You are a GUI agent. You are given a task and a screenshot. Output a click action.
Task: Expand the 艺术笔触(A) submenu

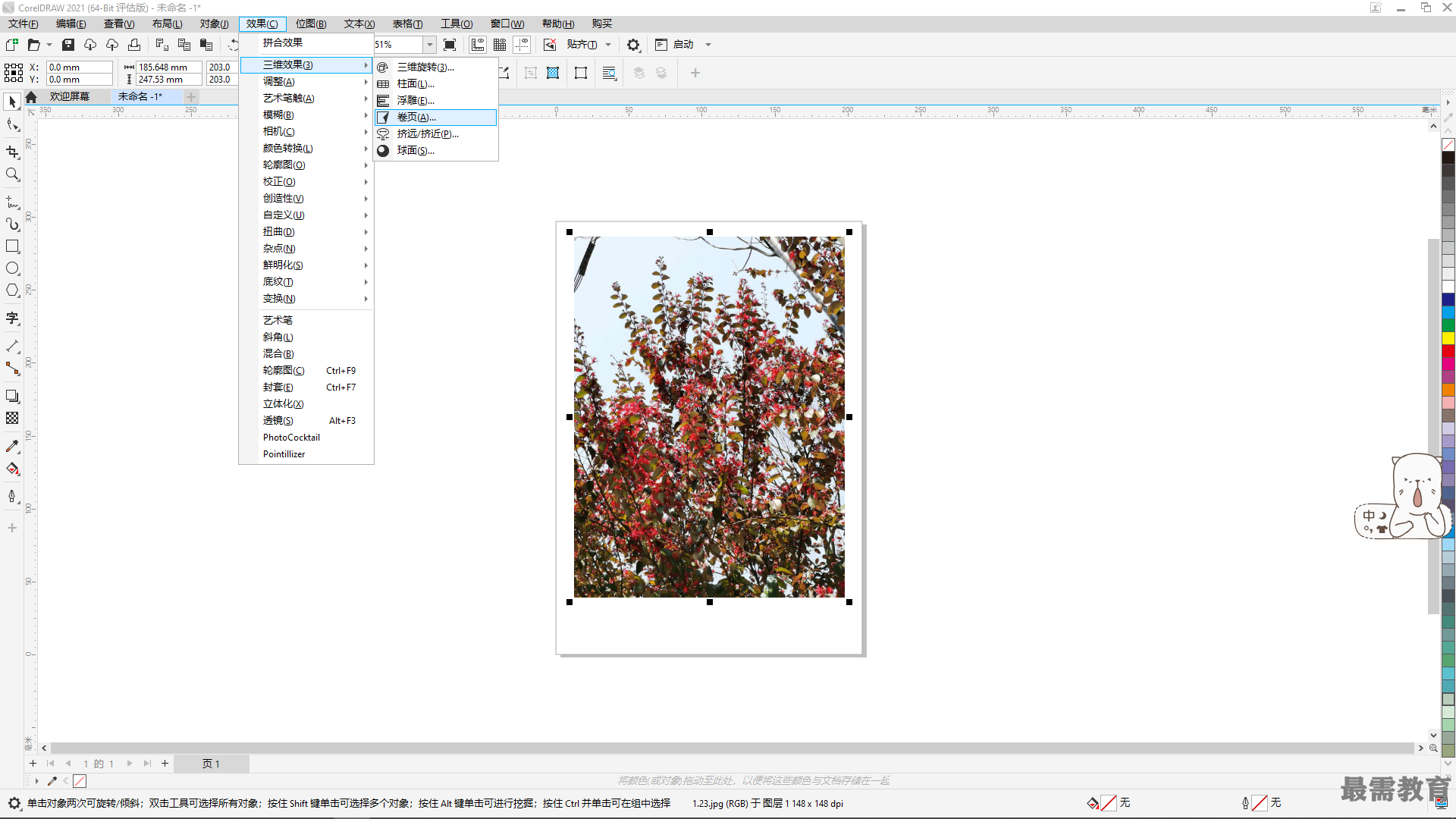pyautogui.click(x=306, y=98)
